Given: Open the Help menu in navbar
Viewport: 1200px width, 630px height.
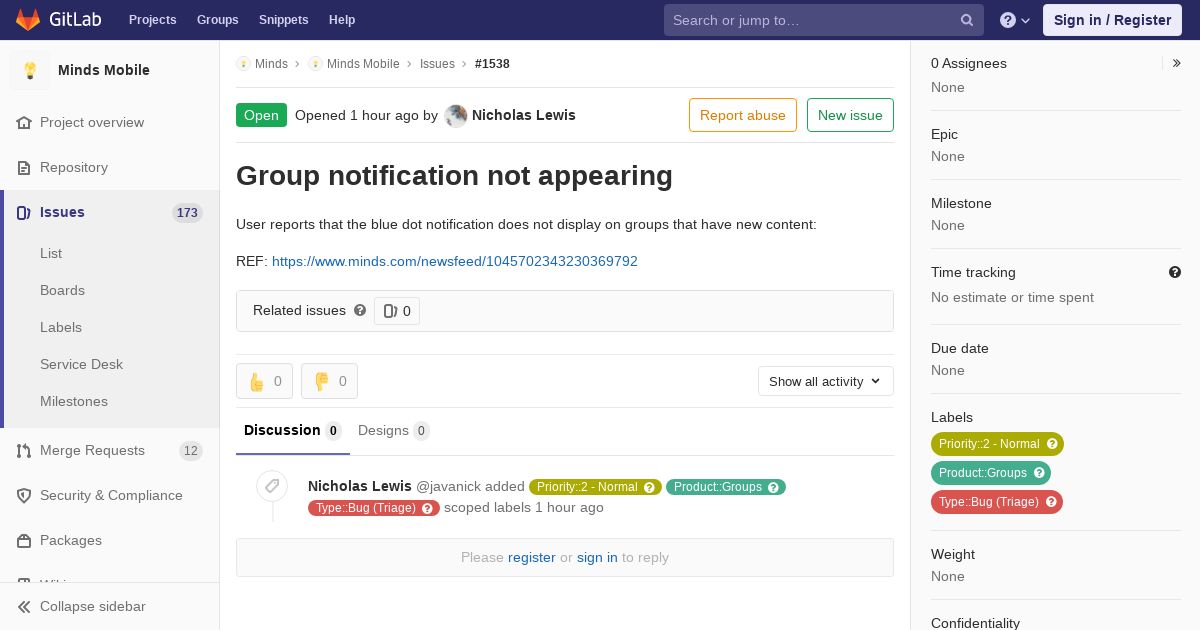Looking at the screenshot, I should coord(342,20).
